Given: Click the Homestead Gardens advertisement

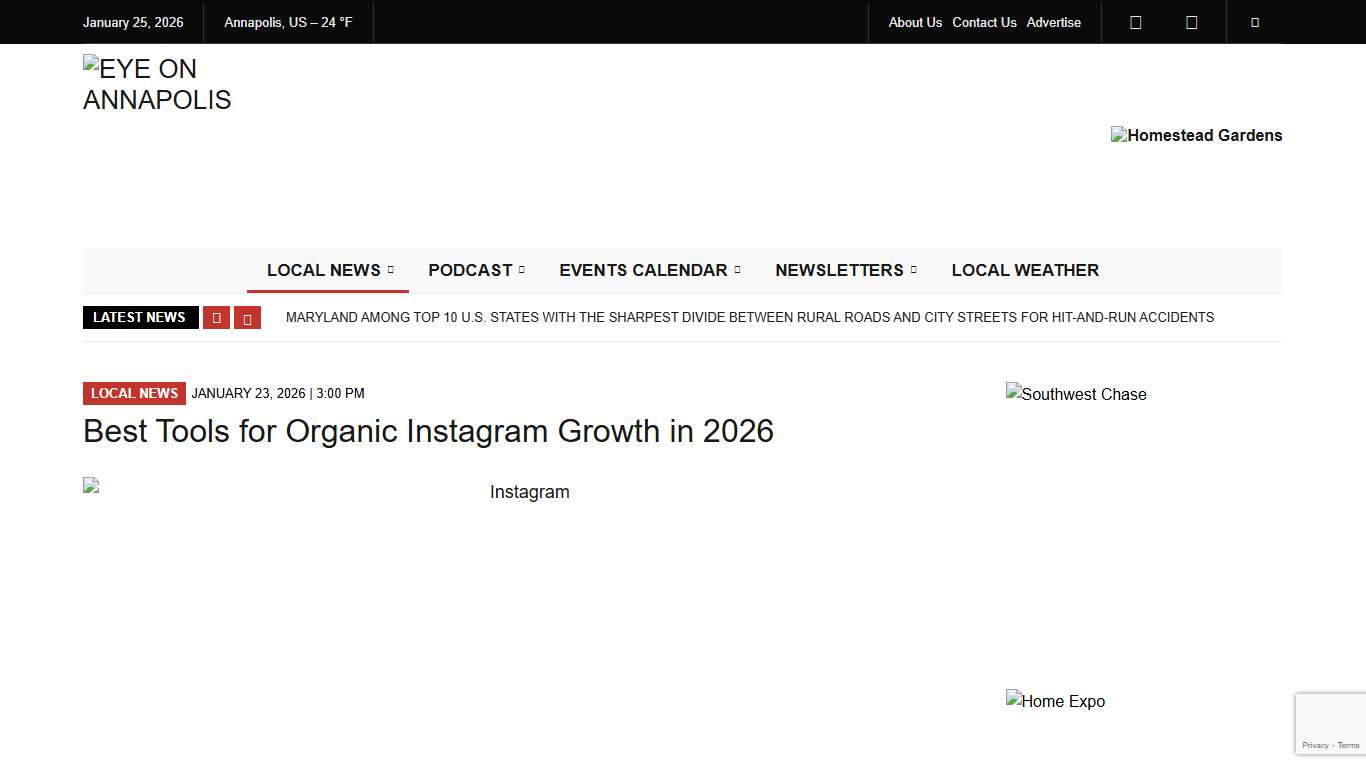Looking at the screenshot, I should tap(1196, 135).
